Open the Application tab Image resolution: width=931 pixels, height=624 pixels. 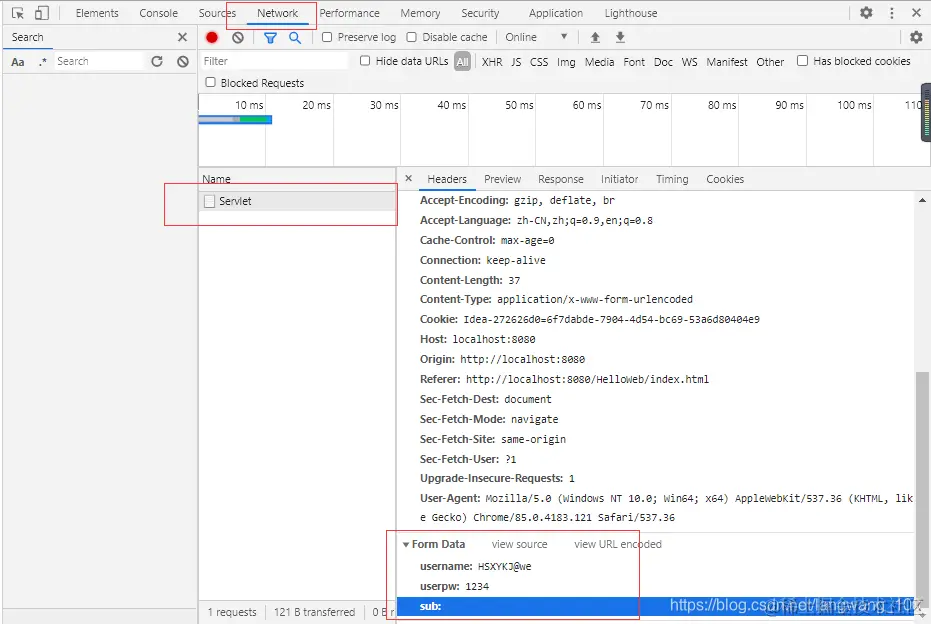(x=556, y=13)
